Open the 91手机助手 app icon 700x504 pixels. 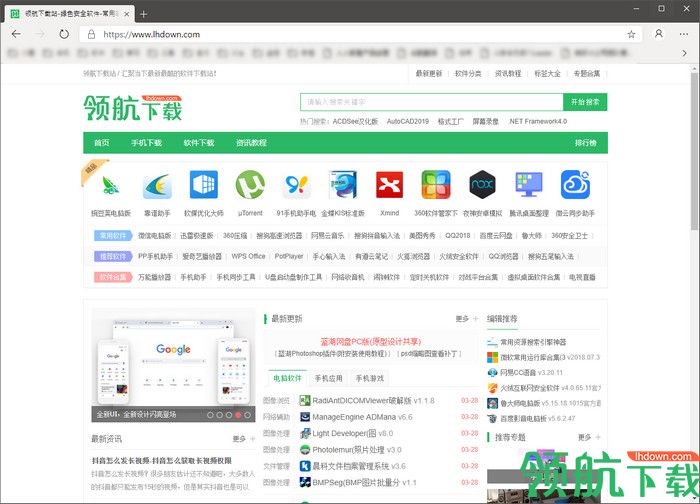click(x=296, y=184)
